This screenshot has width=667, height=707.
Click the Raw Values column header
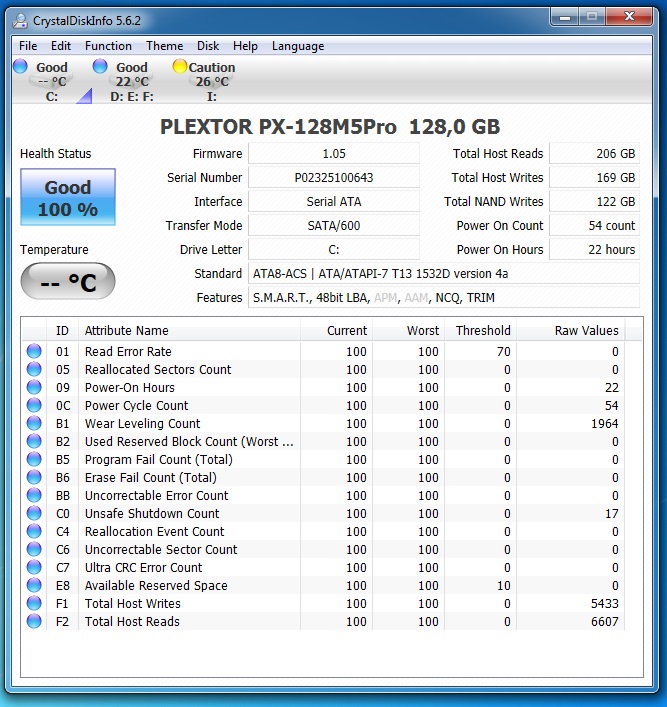point(586,331)
